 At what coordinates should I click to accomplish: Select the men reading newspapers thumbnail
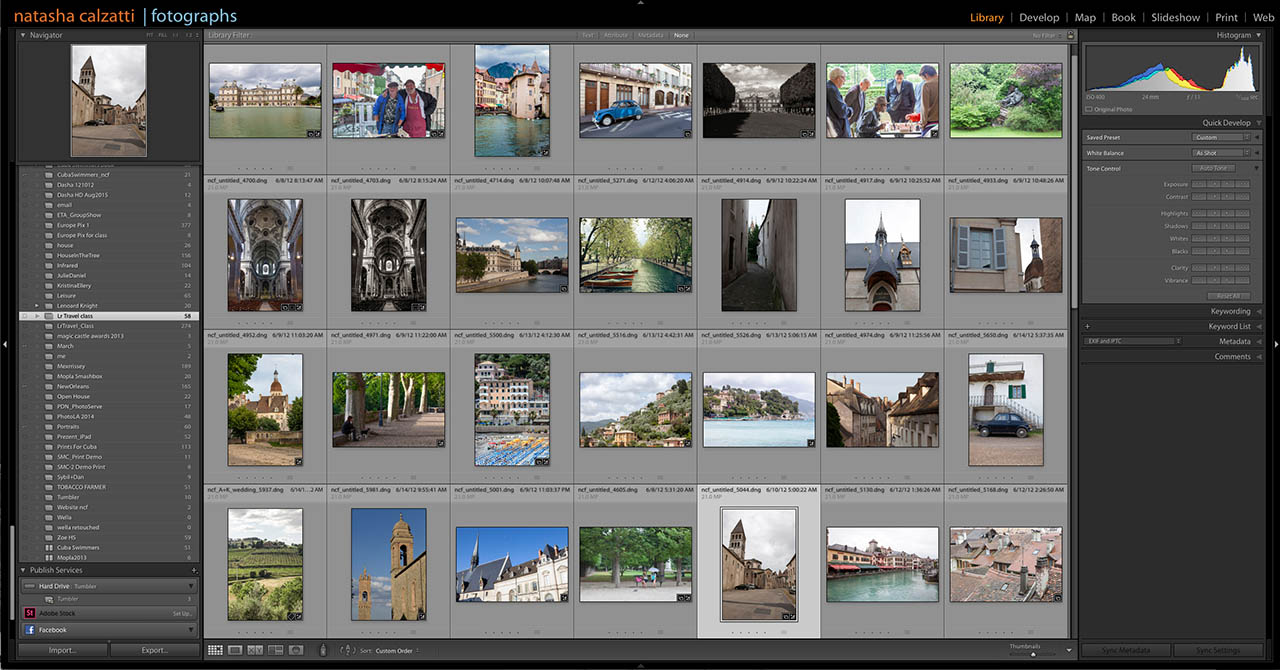point(882,100)
